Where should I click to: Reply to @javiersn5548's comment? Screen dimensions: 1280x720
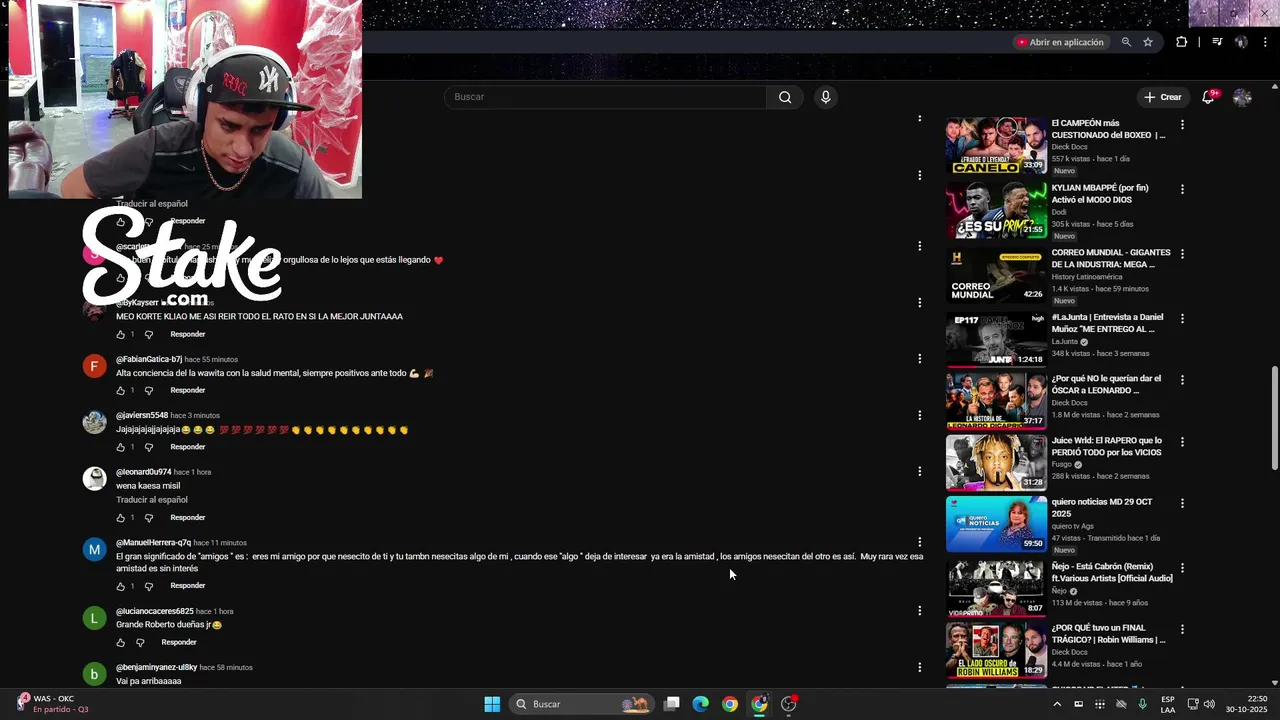[x=187, y=447]
